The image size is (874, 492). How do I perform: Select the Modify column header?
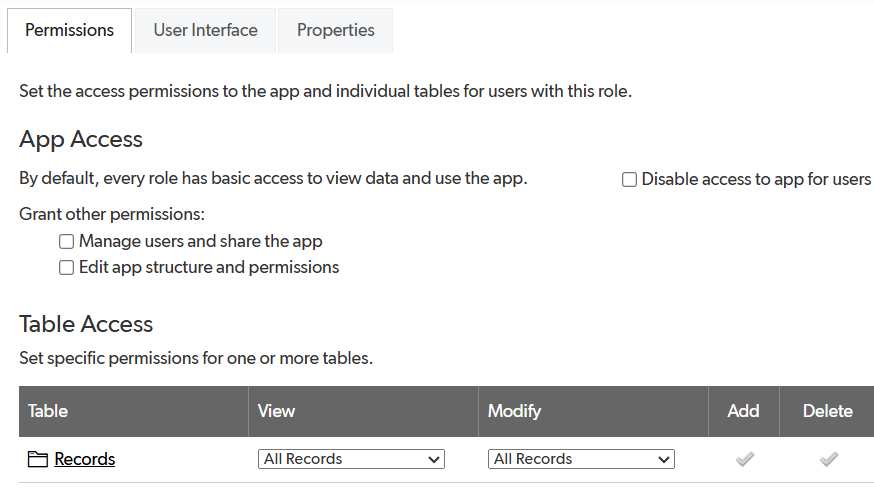[514, 411]
